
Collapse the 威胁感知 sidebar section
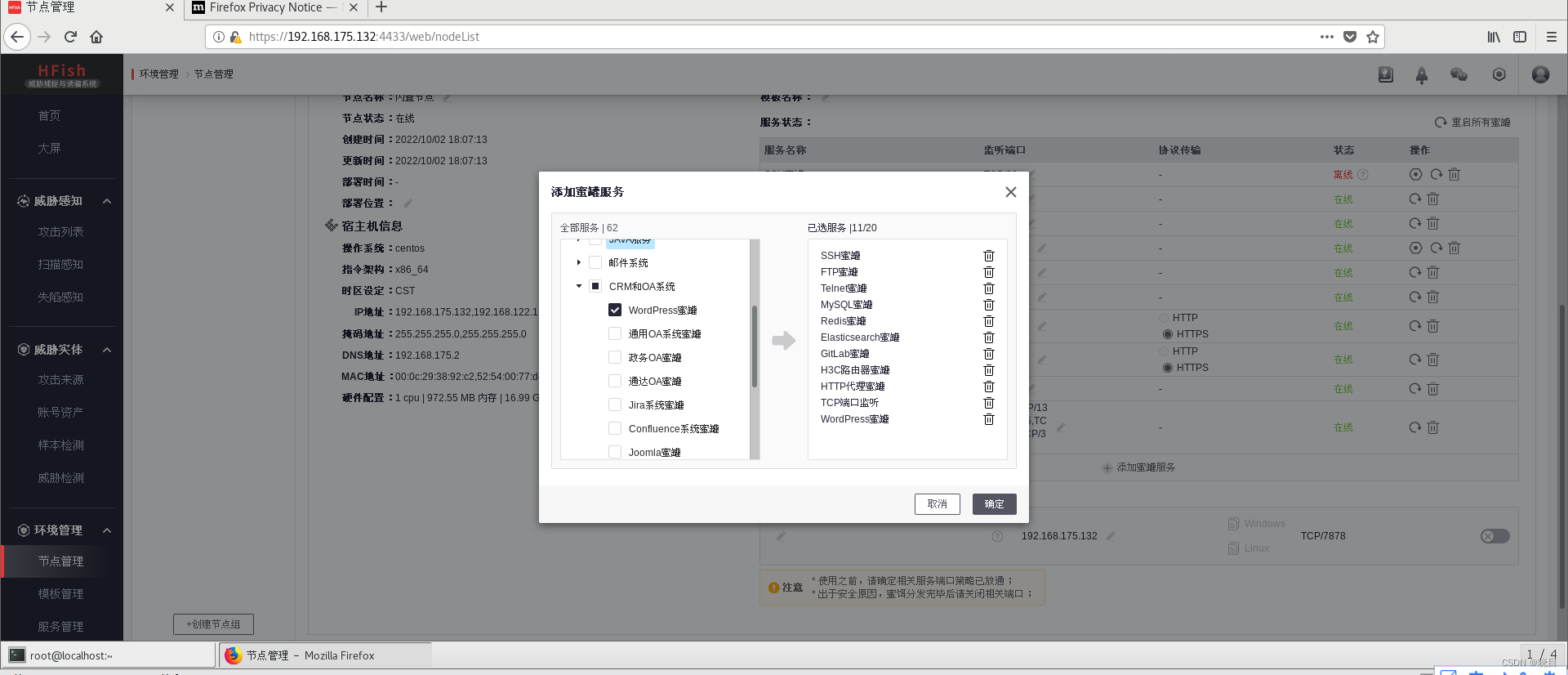pos(107,201)
